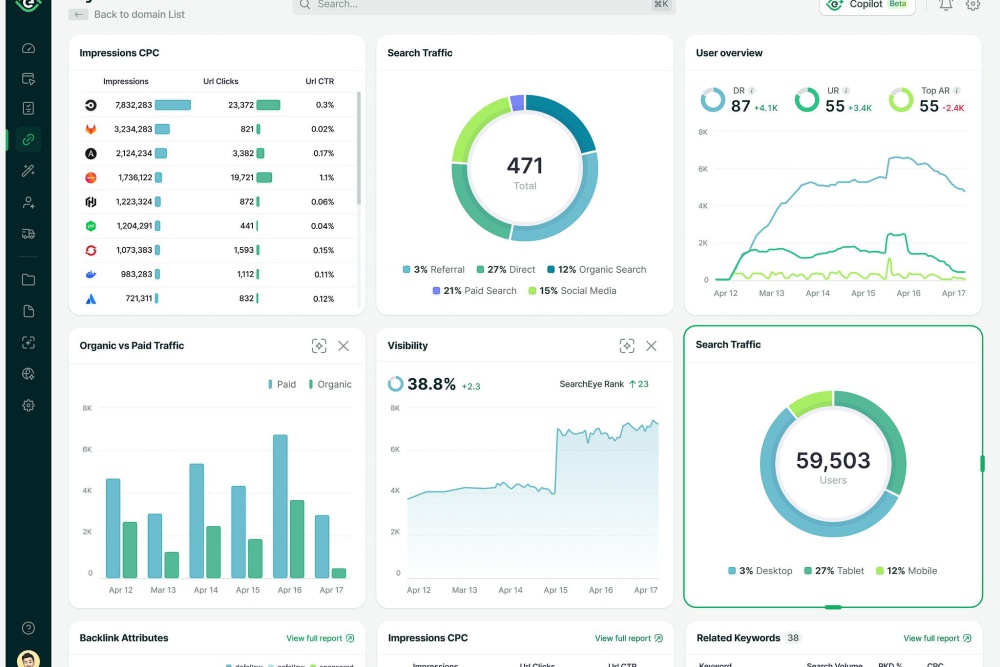
Task: Click the Url CTR column header
Action: [x=320, y=81]
